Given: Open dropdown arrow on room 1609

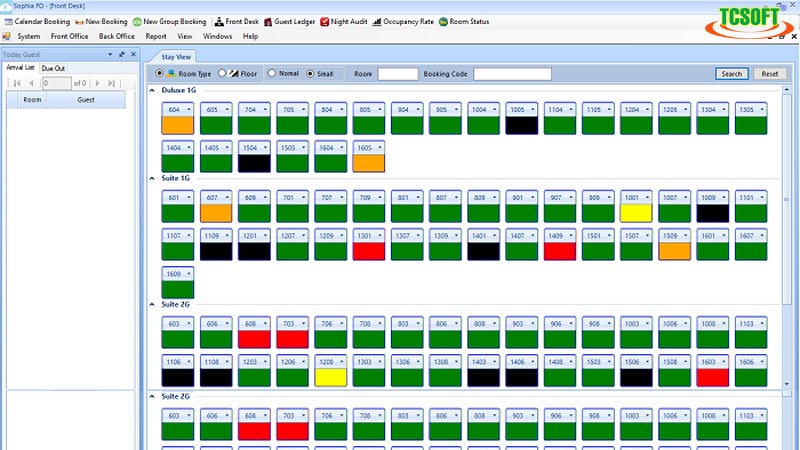Looking at the screenshot, I should (189, 274).
